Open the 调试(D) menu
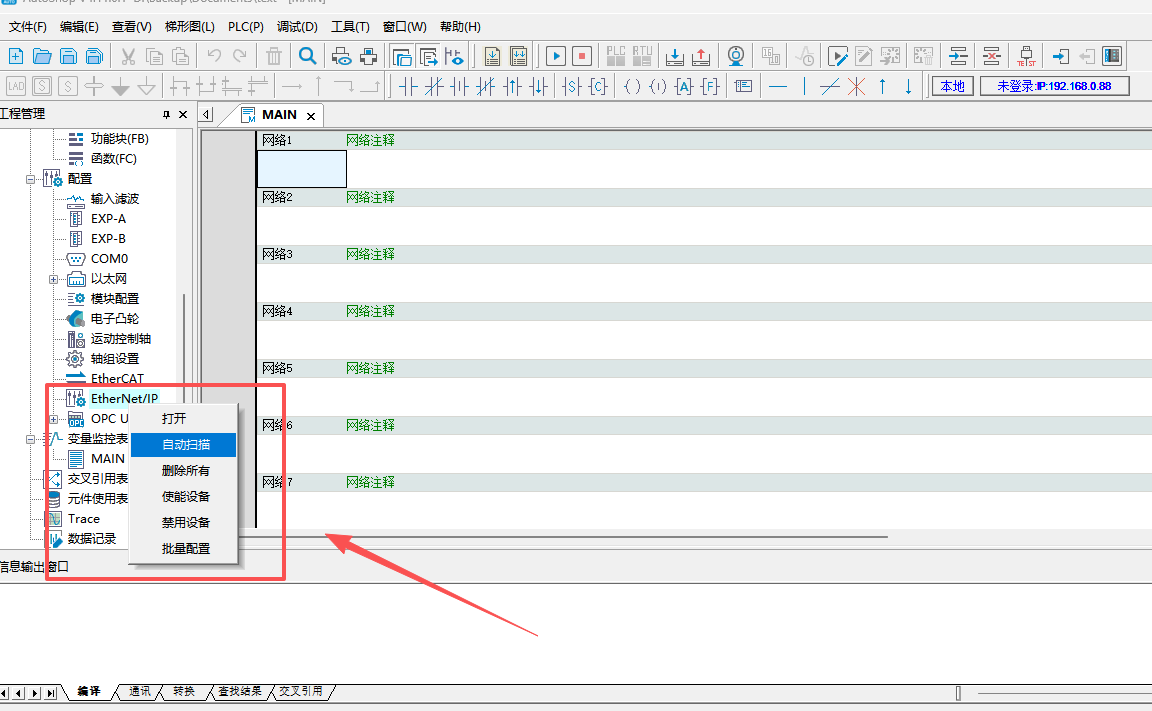Screen dimensions: 1152x711 [297, 26]
